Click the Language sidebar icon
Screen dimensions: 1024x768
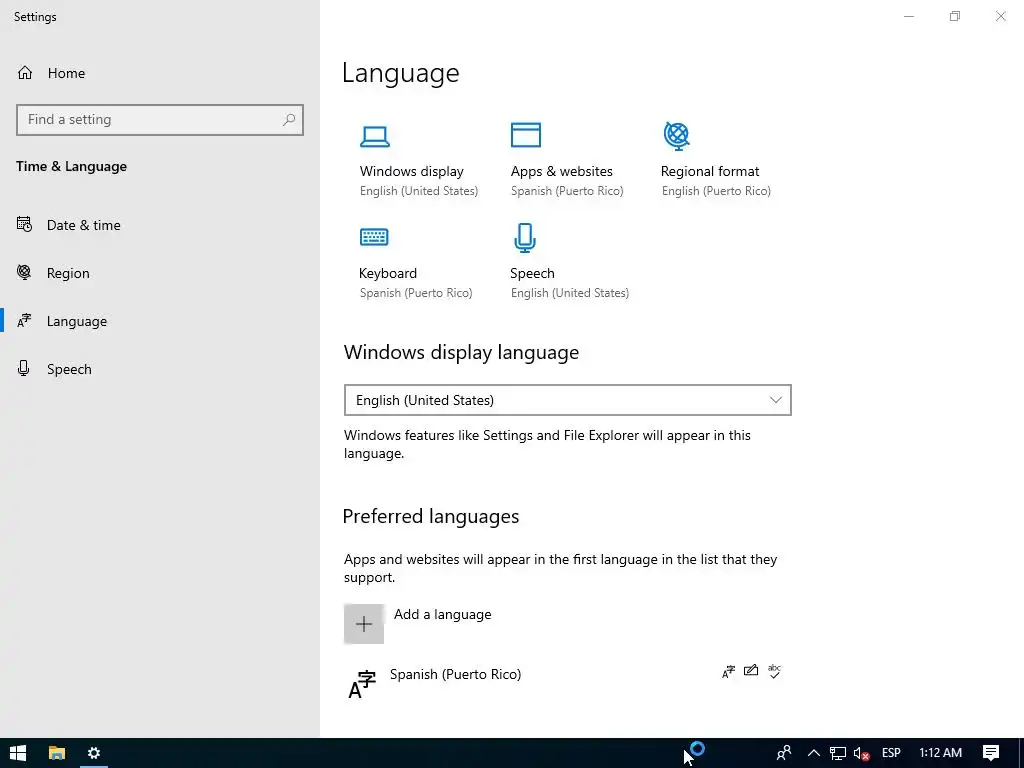(x=24, y=321)
